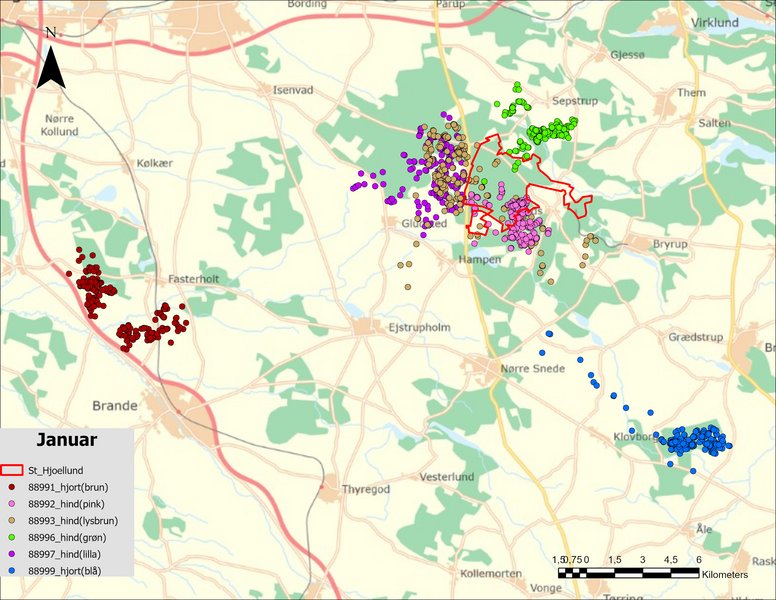776x600 pixels.
Task: Click the north arrow symbol
Action: 50,60
